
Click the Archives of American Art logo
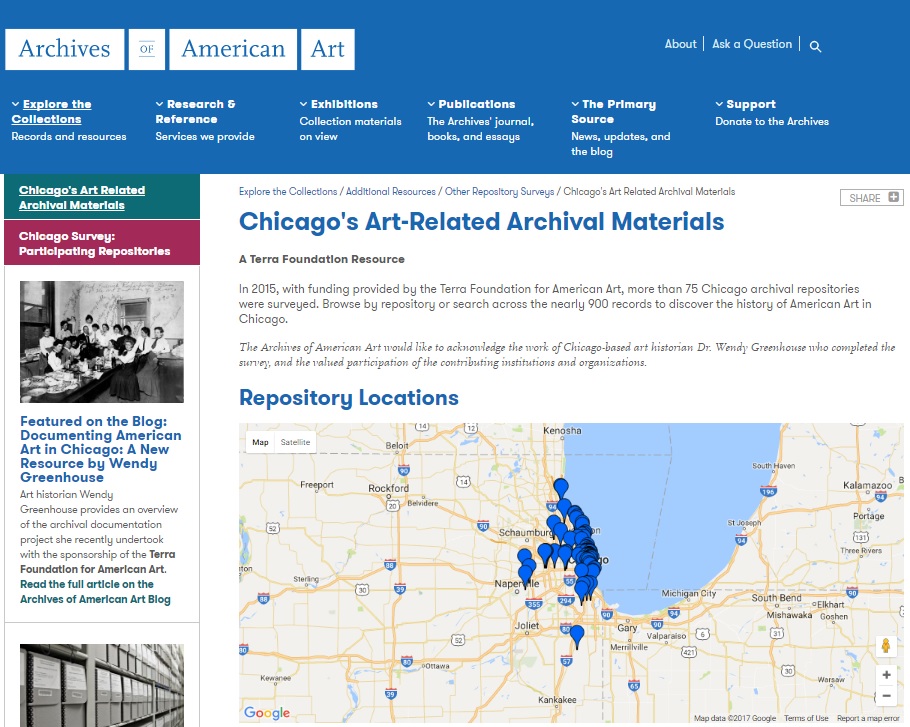(x=180, y=49)
